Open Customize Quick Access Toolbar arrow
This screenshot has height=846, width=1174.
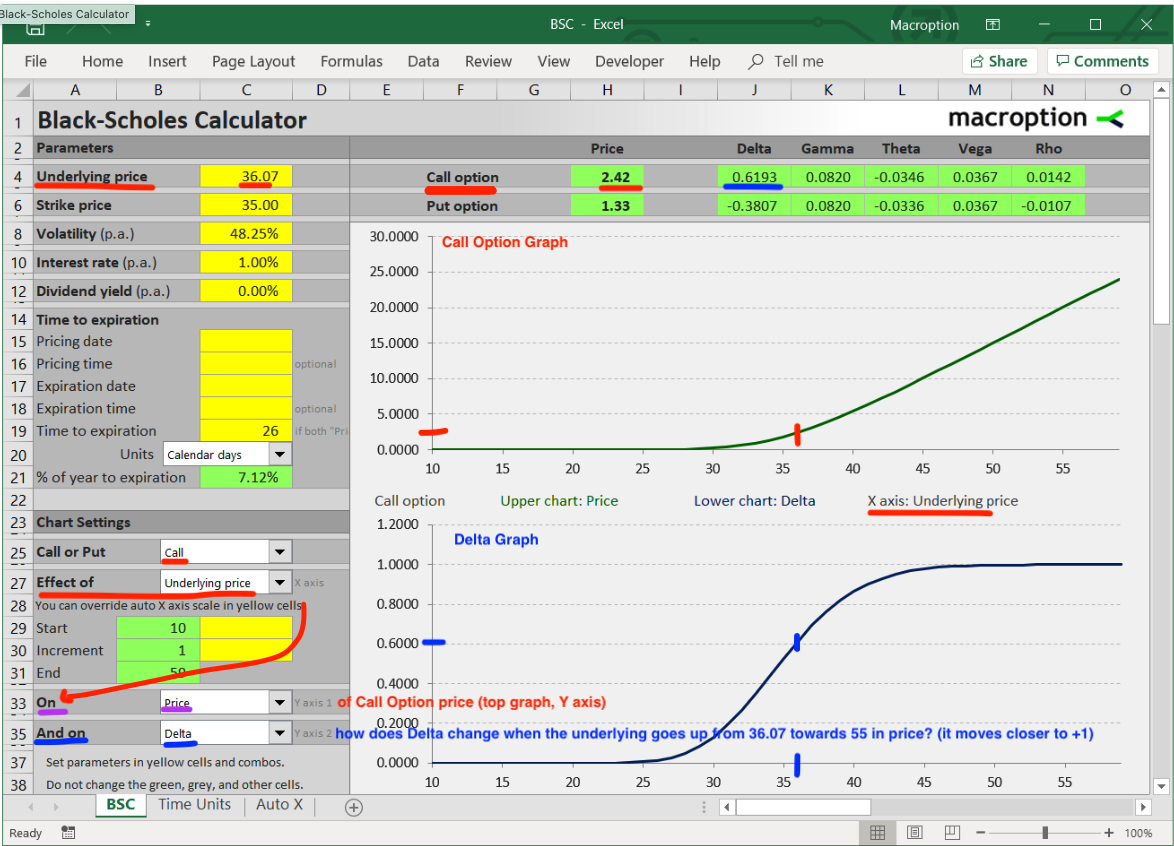coord(148,24)
